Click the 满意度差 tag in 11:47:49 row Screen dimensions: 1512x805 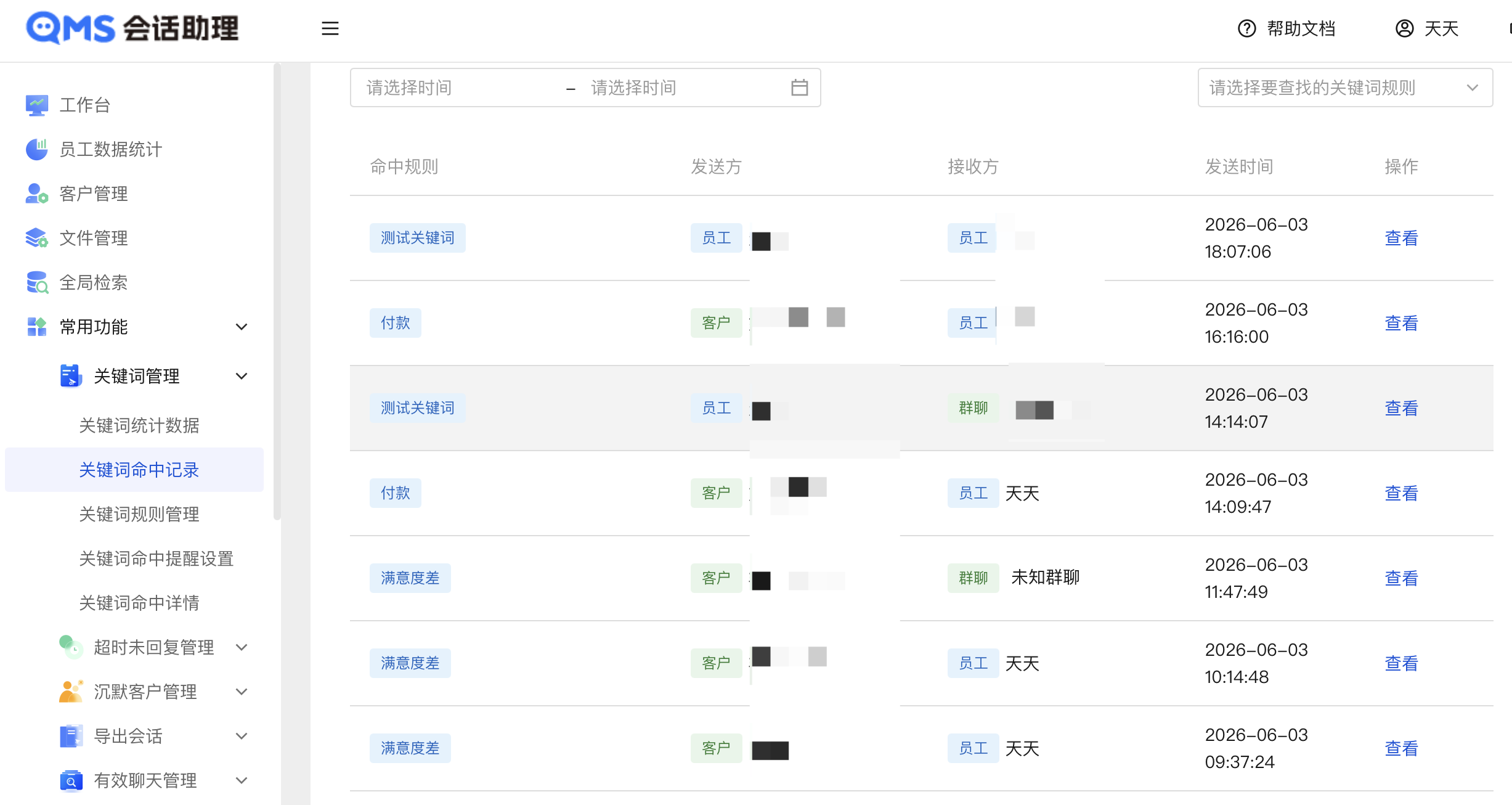click(410, 578)
